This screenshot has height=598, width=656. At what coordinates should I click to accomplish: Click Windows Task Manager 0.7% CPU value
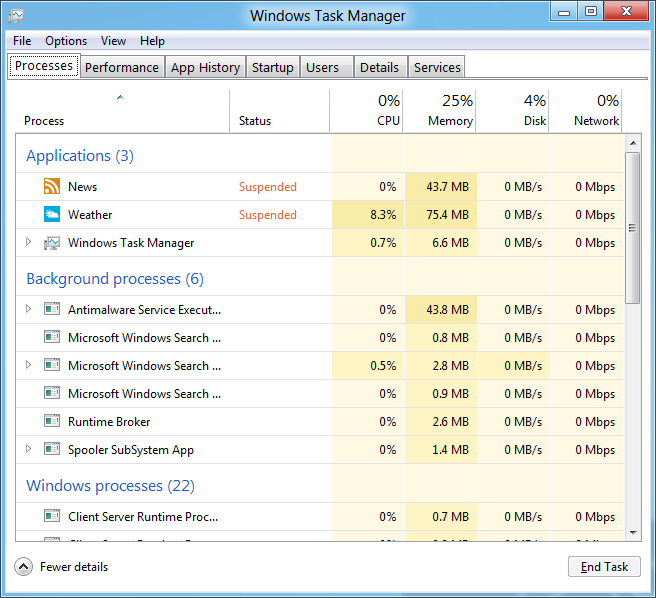point(383,243)
